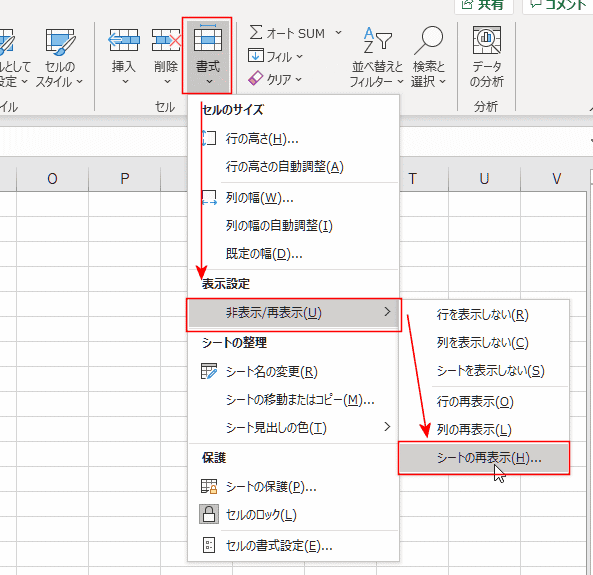Open the オート SUM dropdown arrow

338,33
